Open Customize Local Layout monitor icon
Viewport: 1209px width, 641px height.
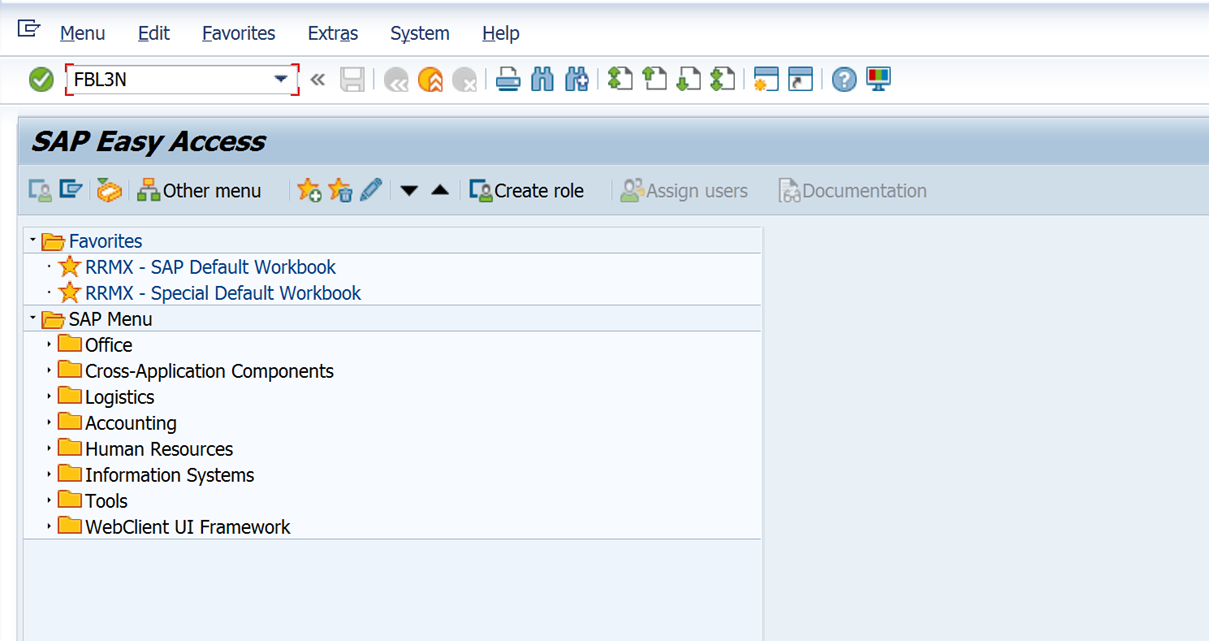[878, 79]
